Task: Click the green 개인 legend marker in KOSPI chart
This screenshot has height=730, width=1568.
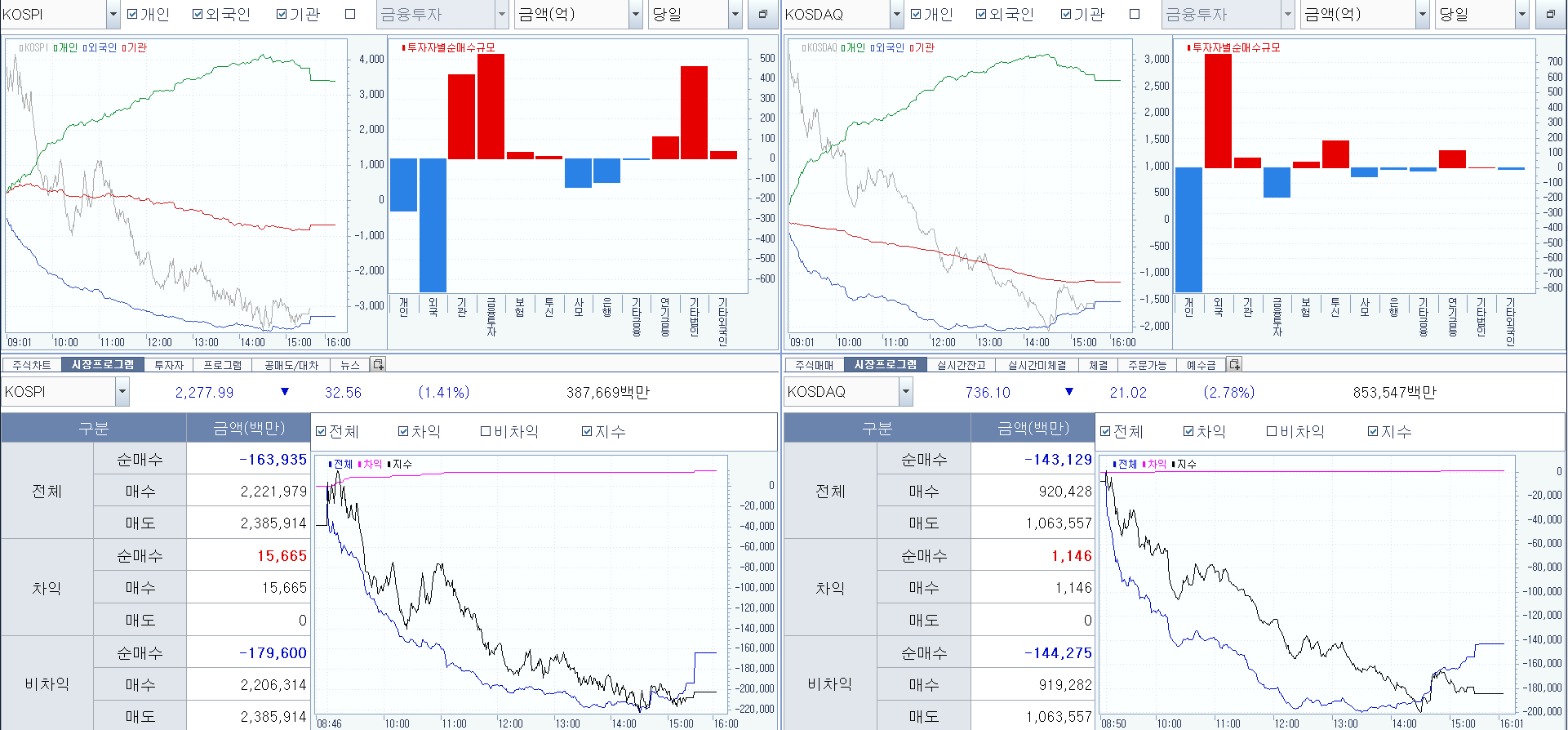Action: click(x=55, y=48)
